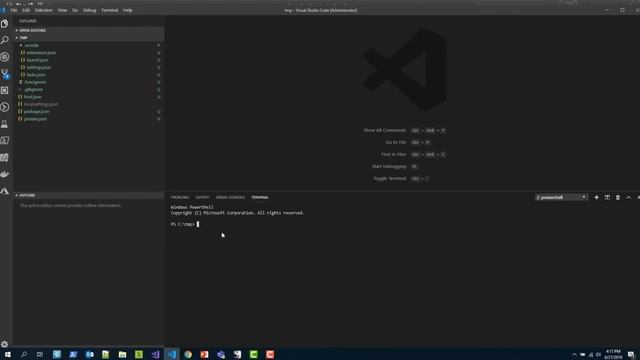Viewport: 640px width, 360px height.
Task: Open Chrome from the taskbar
Action: tap(188, 354)
